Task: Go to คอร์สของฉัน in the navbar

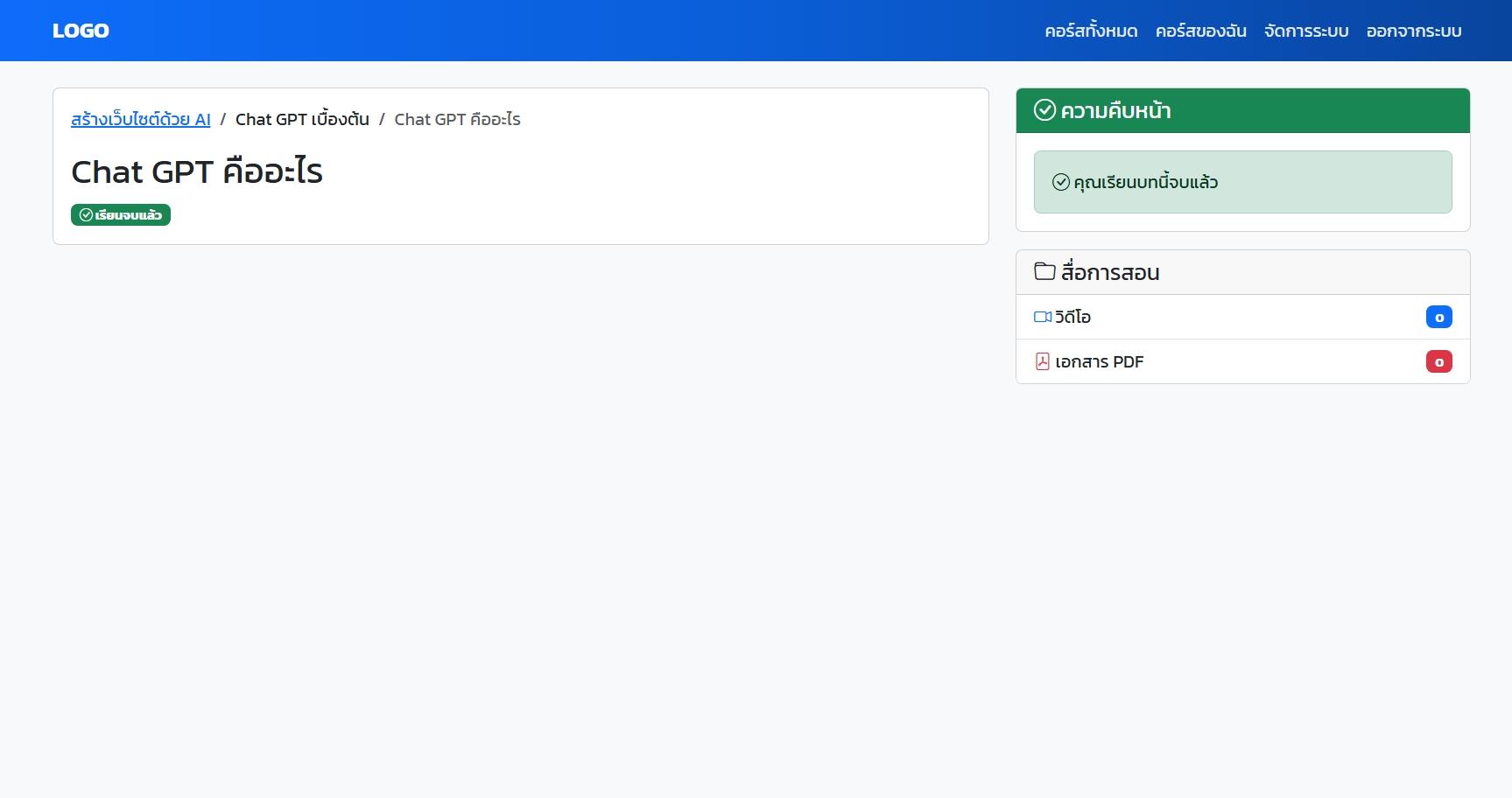Action: [1201, 31]
